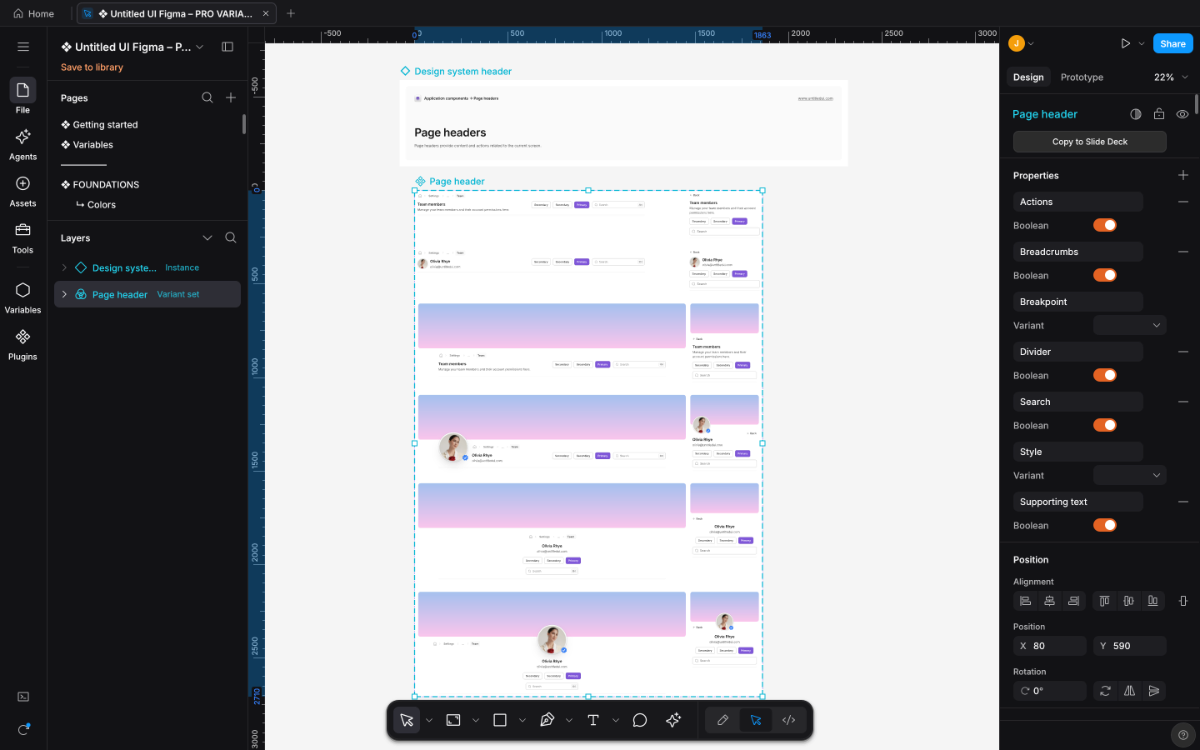1200x750 pixels.
Task: Click the X position input field
Action: tap(1049, 646)
